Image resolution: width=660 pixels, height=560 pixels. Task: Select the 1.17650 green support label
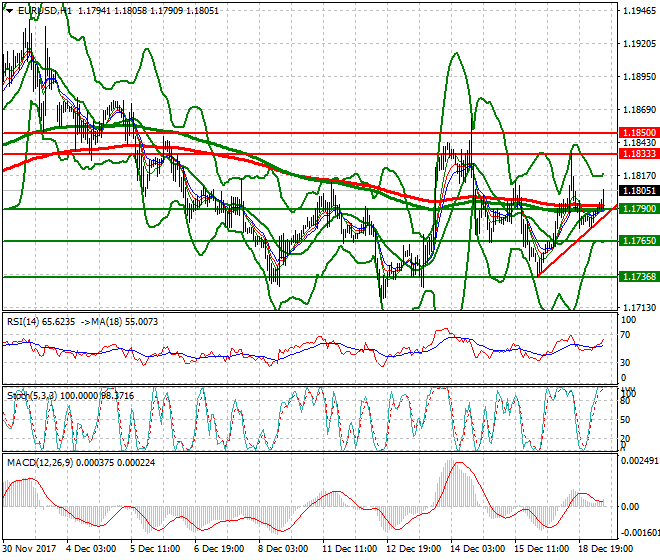coord(639,241)
